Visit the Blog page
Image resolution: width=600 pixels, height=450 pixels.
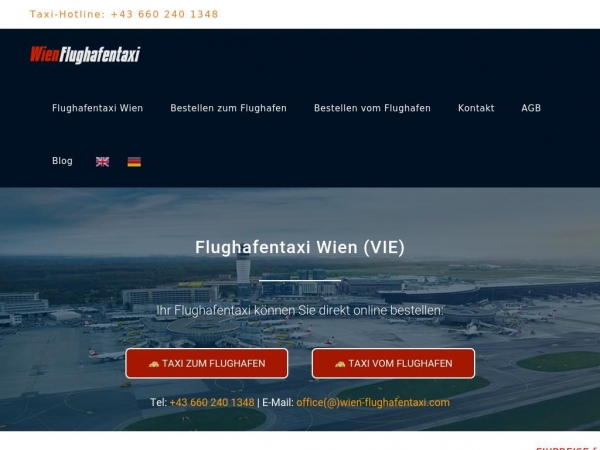[x=62, y=161]
